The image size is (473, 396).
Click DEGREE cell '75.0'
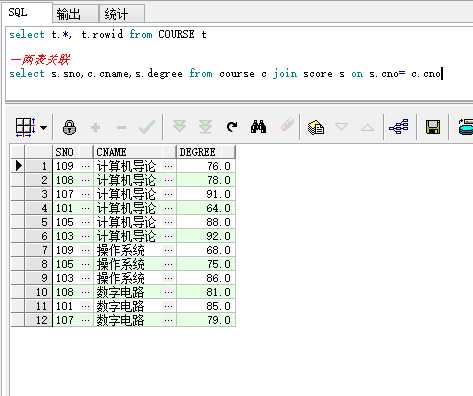pos(206,264)
